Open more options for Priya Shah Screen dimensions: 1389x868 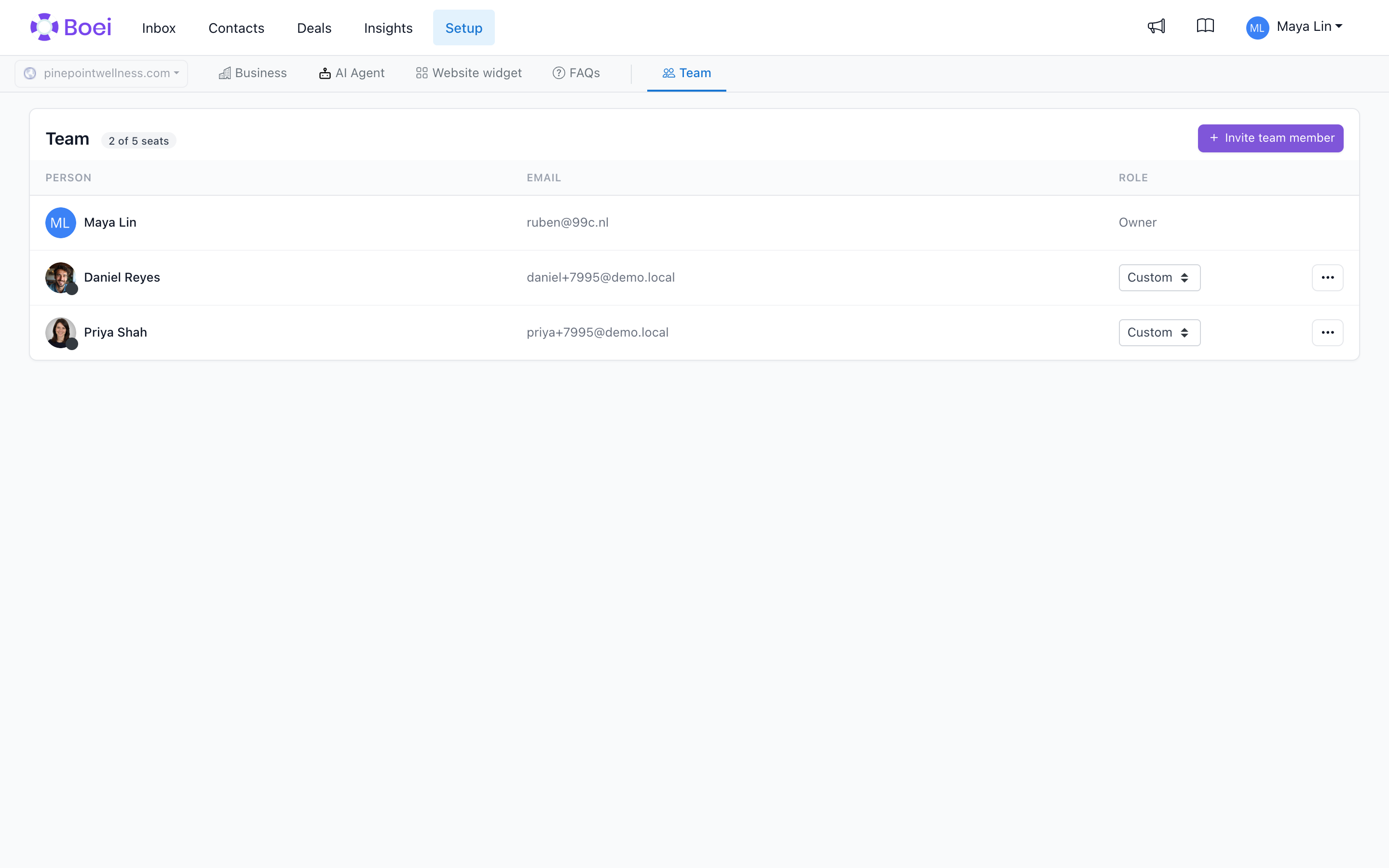1327,332
